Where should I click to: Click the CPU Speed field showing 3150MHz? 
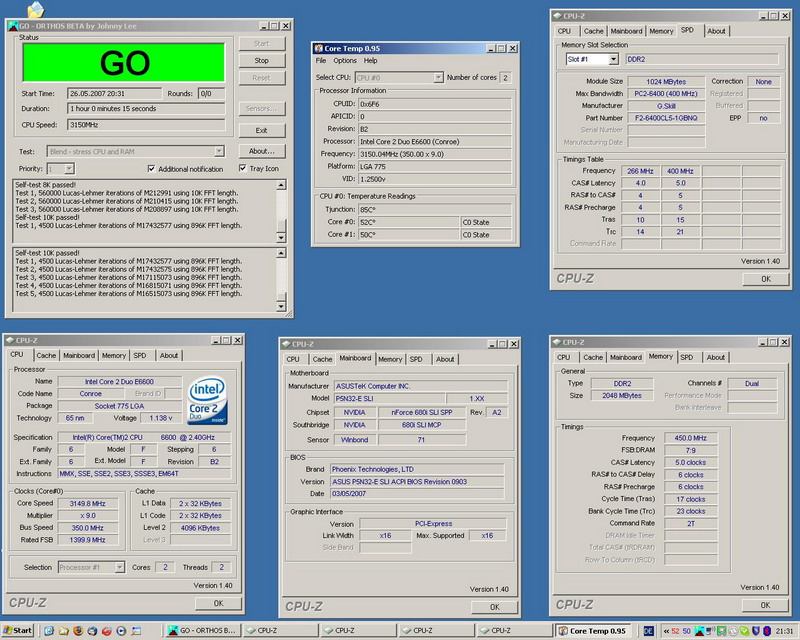point(146,125)
